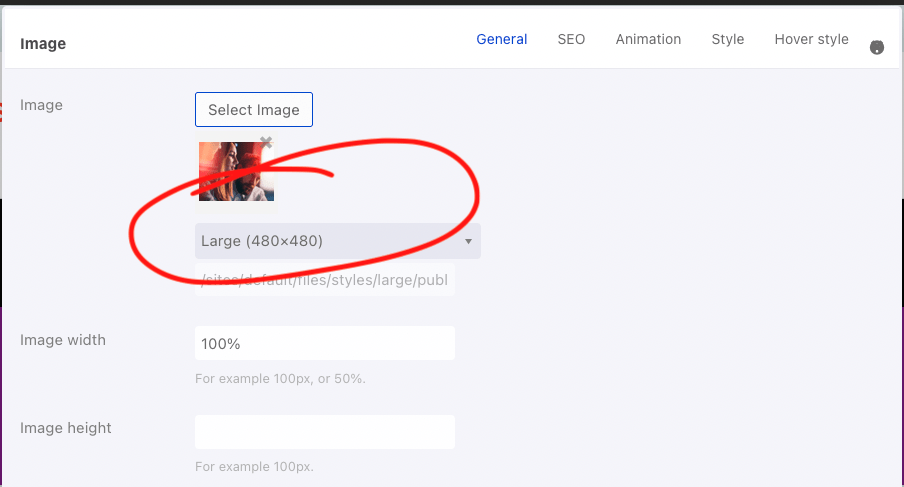Click the image path field showing /sites/default/files

(325, 280)
